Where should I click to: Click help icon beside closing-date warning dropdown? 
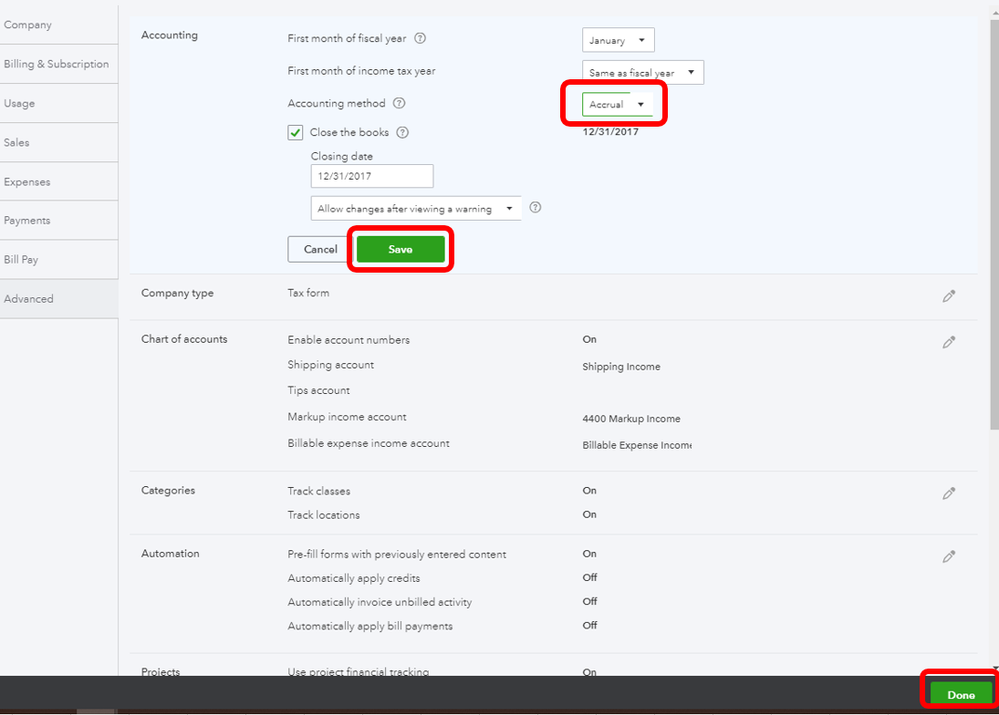tap(535, 207)
